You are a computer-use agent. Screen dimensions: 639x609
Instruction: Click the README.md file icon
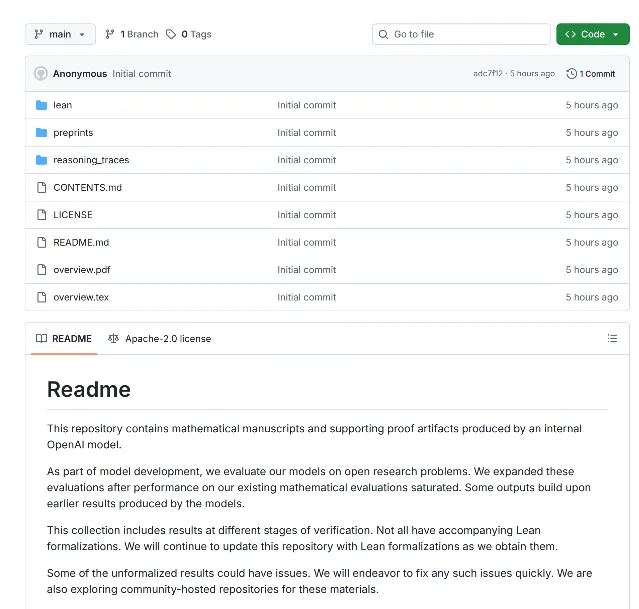(x=41, y=243)
